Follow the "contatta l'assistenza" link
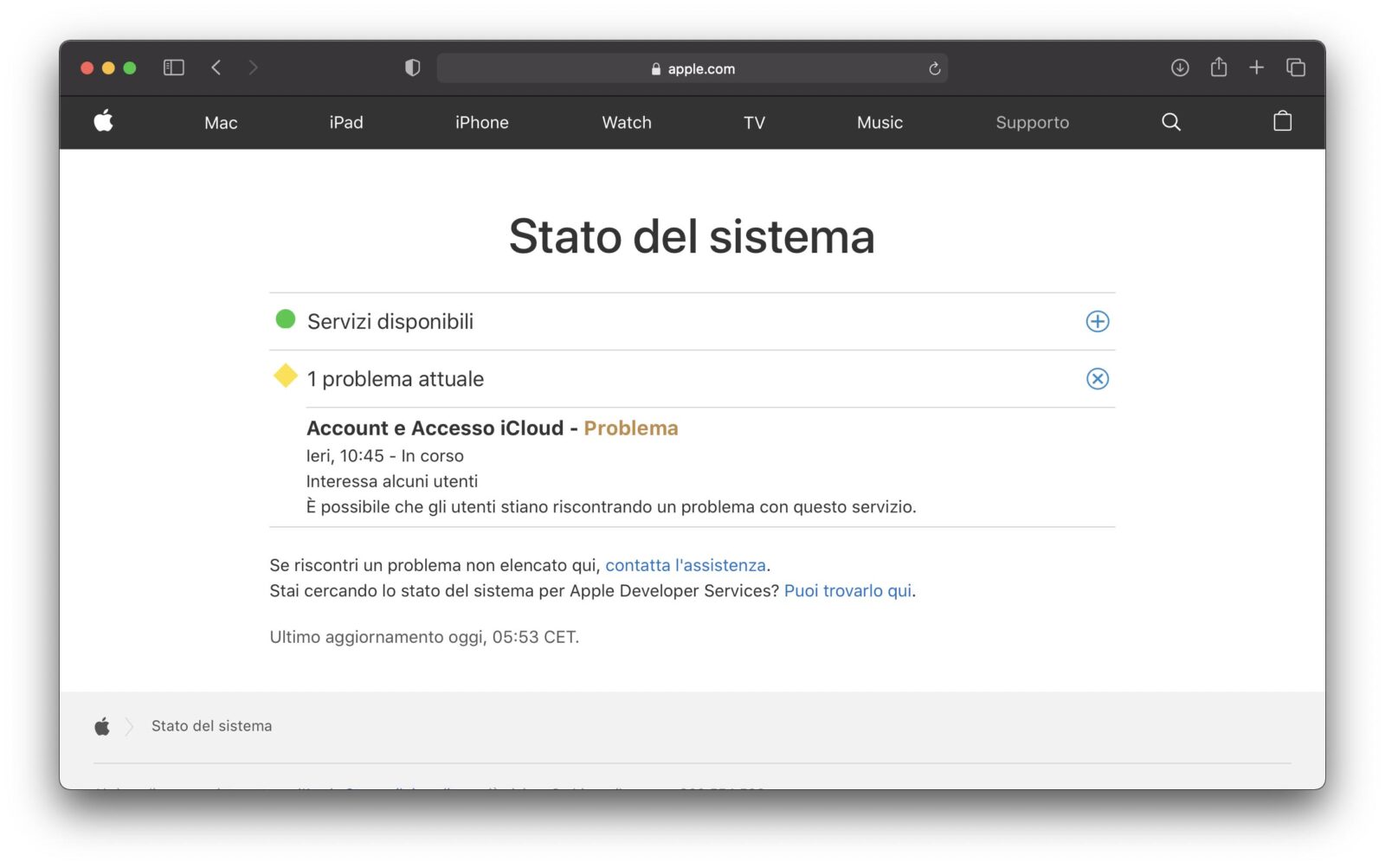 686,565
